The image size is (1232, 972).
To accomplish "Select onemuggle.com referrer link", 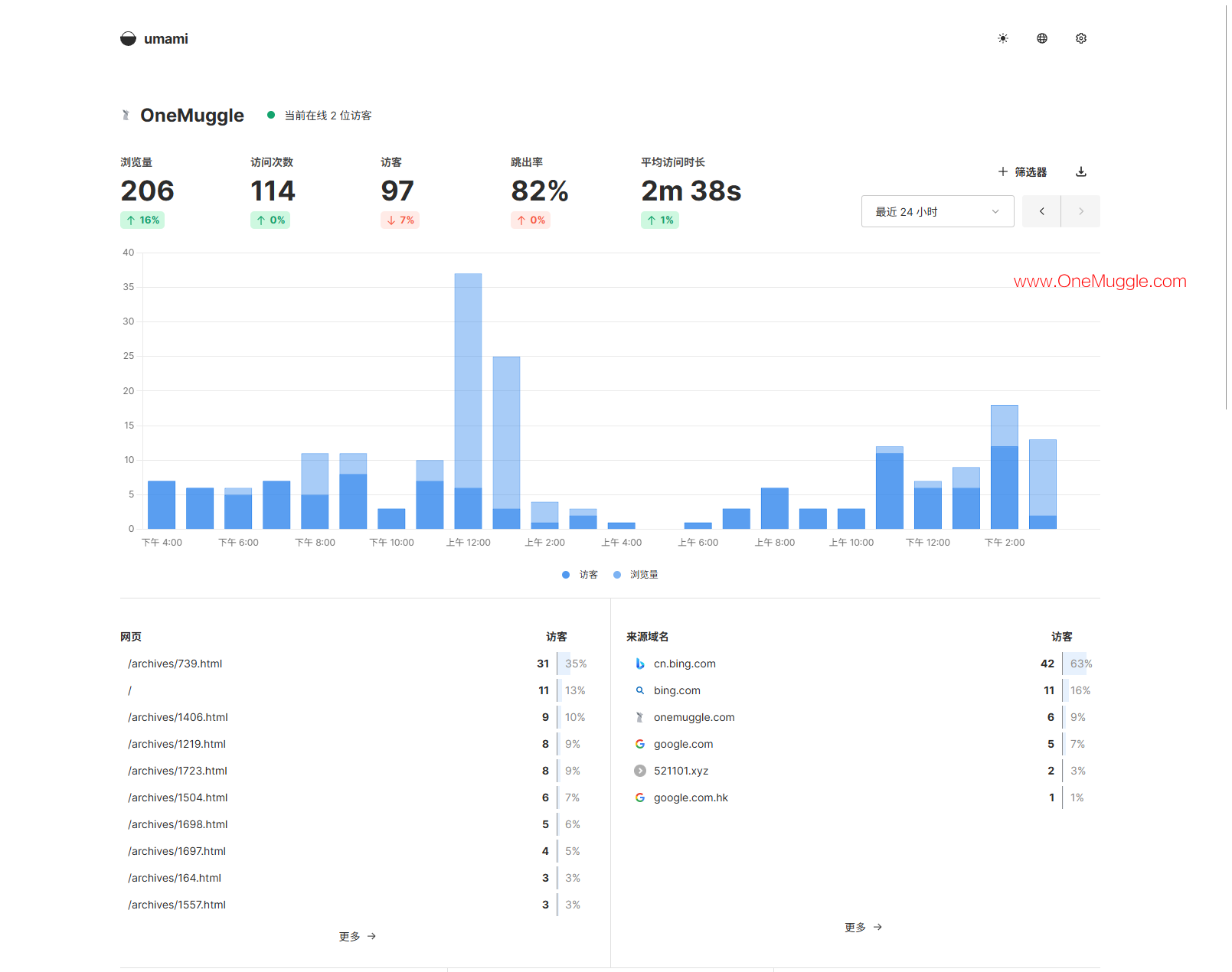I will point(694,717).
